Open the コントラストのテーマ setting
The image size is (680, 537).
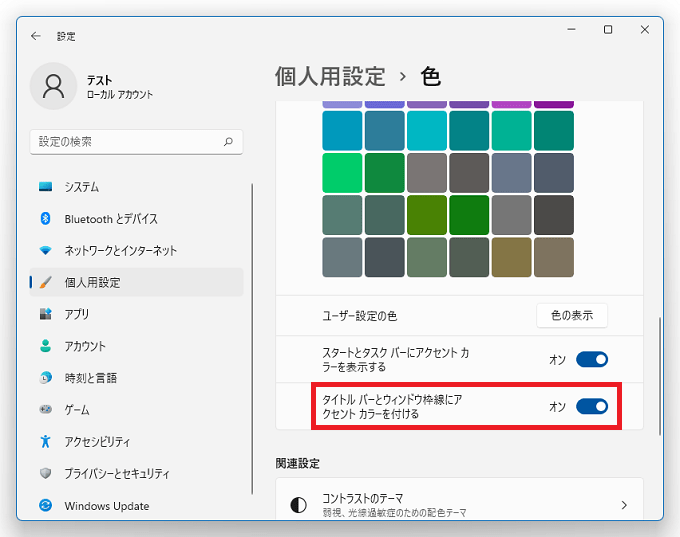coord(459,499)
